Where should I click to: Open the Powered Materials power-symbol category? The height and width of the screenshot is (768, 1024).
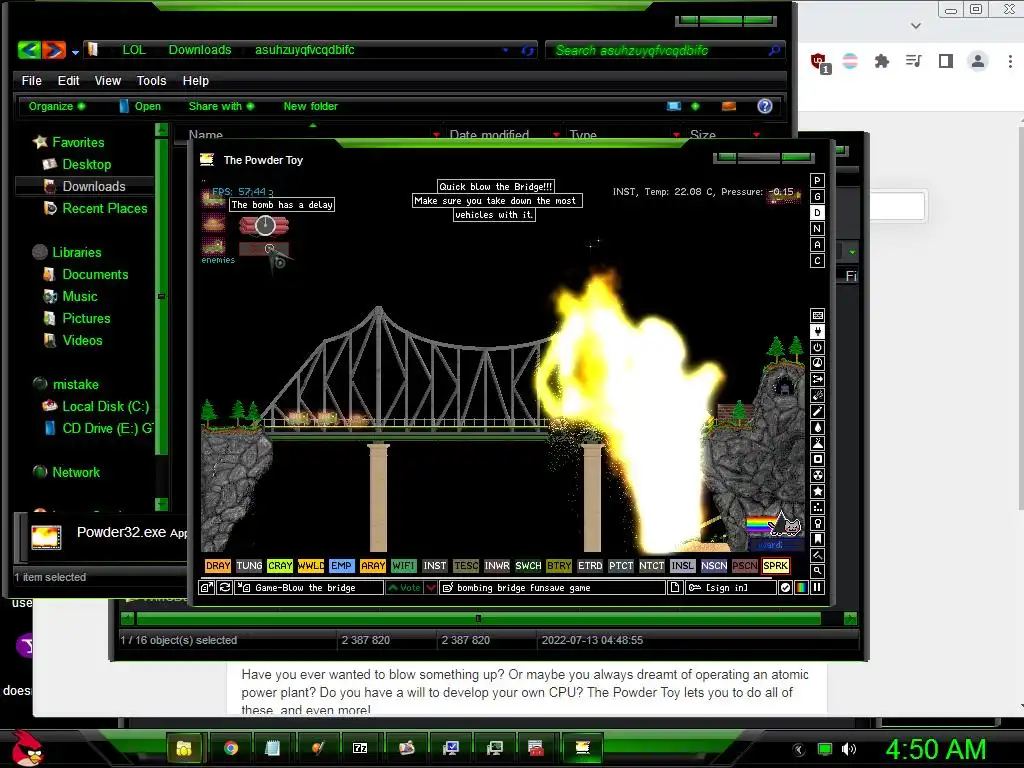click(x=817, y=347)
